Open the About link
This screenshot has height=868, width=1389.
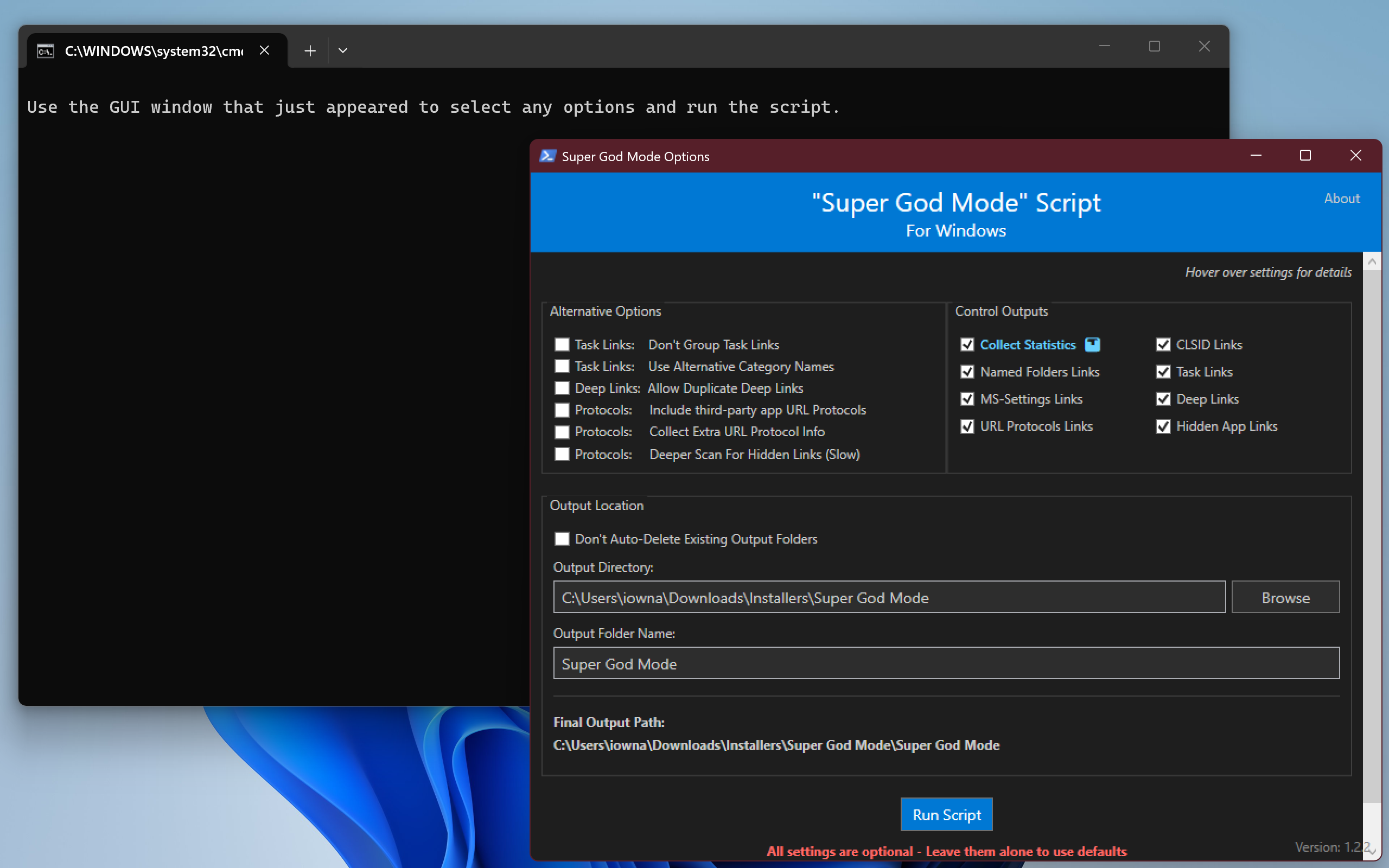pos(1341,198)
